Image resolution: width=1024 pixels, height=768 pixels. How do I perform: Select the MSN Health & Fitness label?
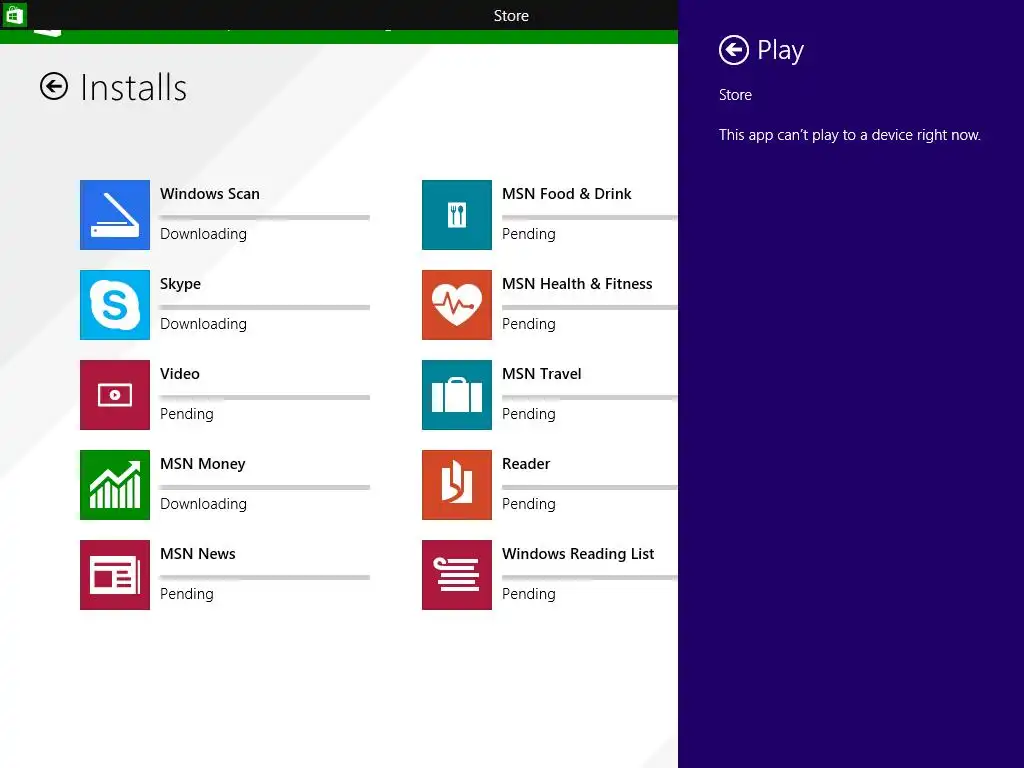(577, 284)
